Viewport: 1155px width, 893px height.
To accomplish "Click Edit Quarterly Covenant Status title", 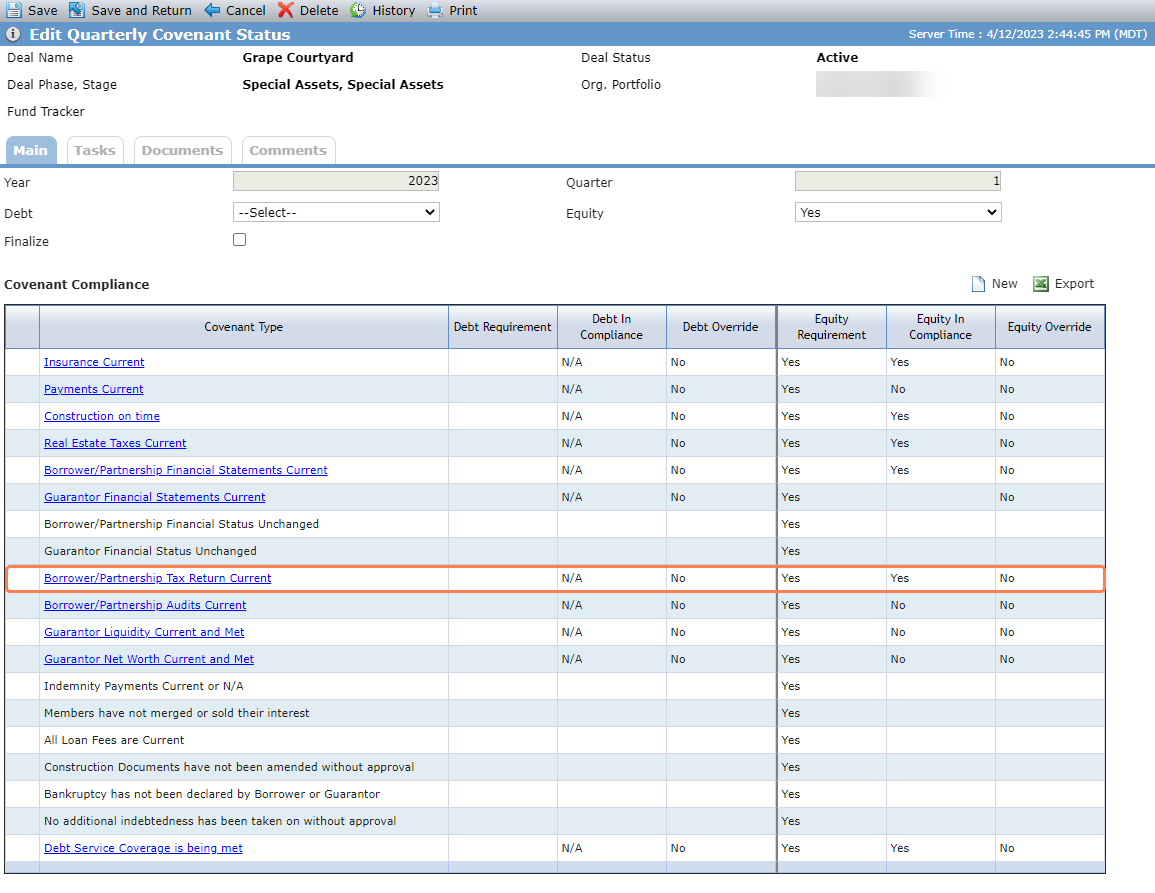I will 160,35.
